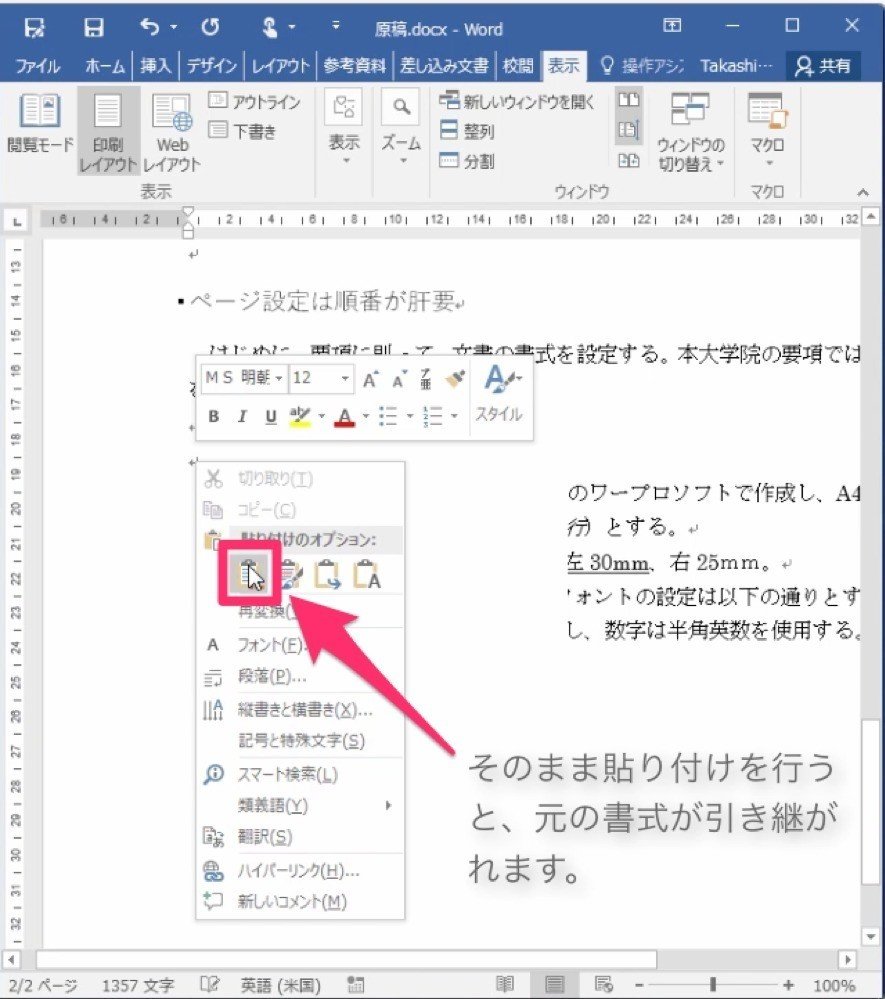Click the shrink font icon
Image resolution: width=885 pixels, height=999 pixels.
[399, 379]
